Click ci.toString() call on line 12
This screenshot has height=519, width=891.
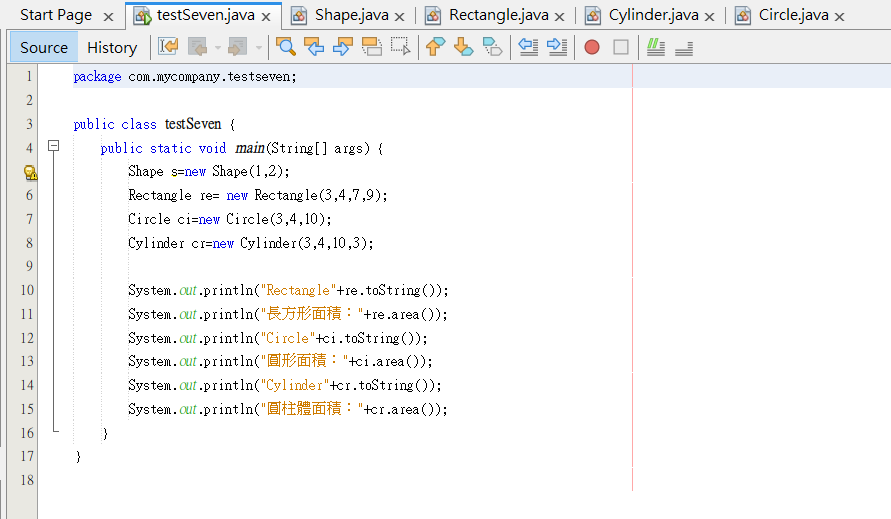[x=370, y=338]
